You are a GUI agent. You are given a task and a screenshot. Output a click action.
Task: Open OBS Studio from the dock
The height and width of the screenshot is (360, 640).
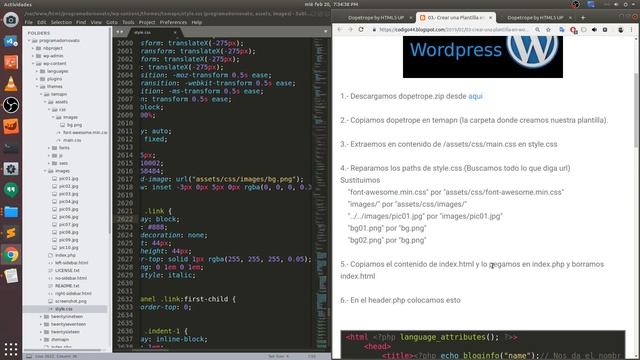[11, 105]
